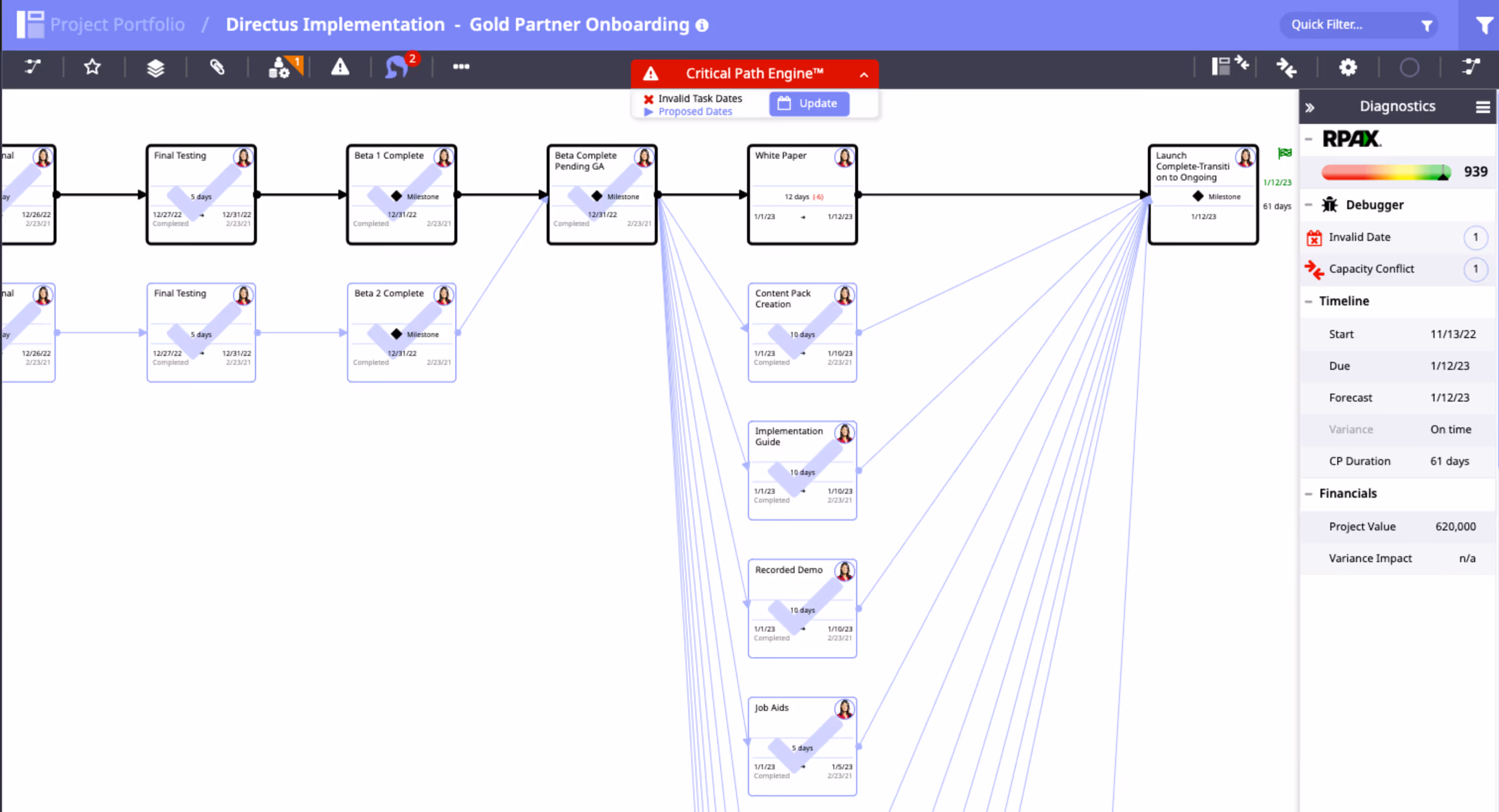Select the Beta 2 Complete milestone card
1499x812 pixels.
401,333
